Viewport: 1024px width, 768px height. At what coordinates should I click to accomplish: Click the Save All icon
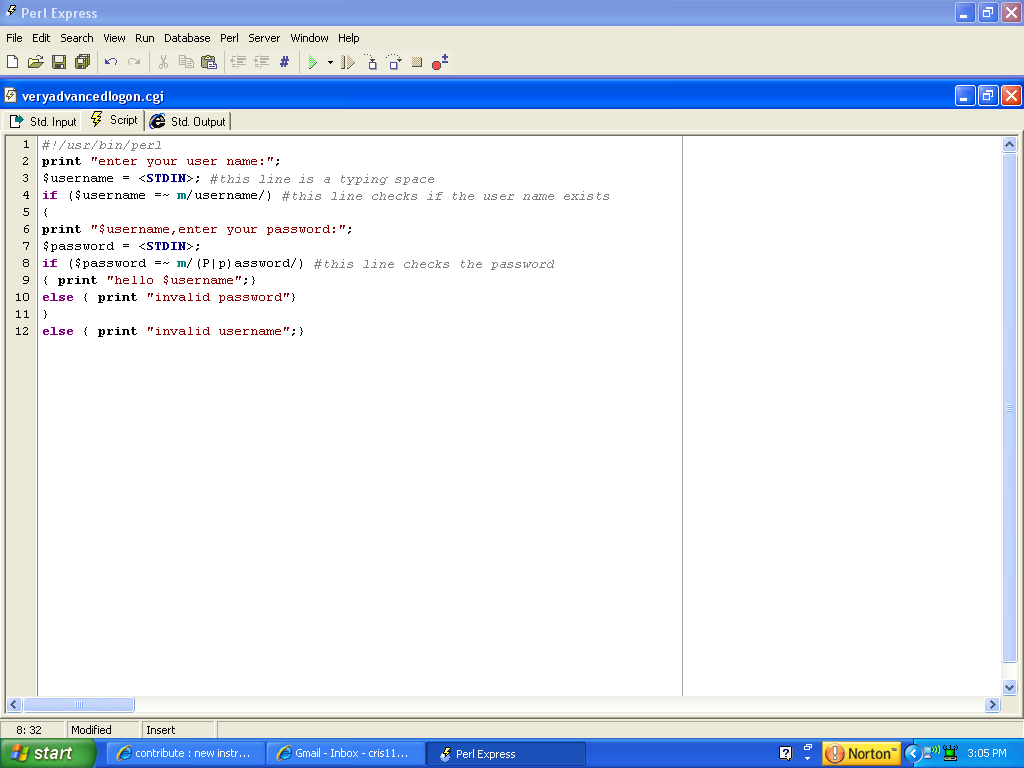81,61
